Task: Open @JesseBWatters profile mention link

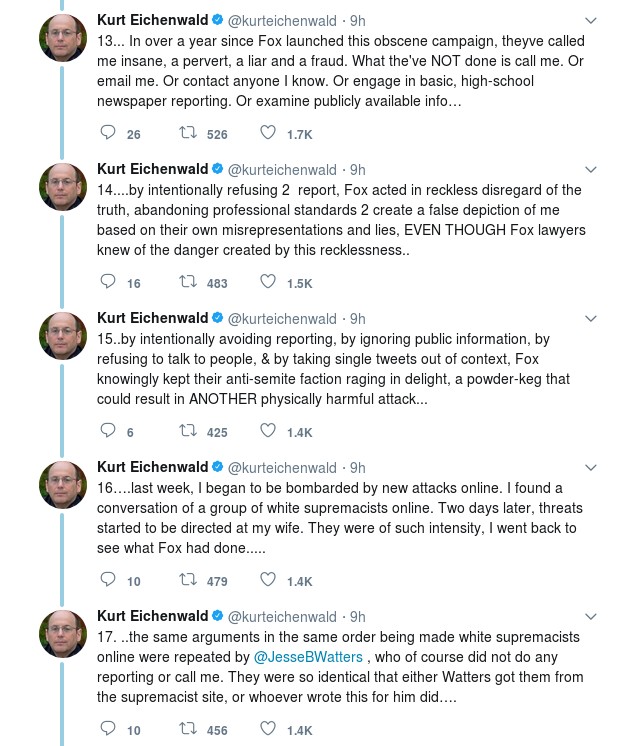Action: coord(308,657)
